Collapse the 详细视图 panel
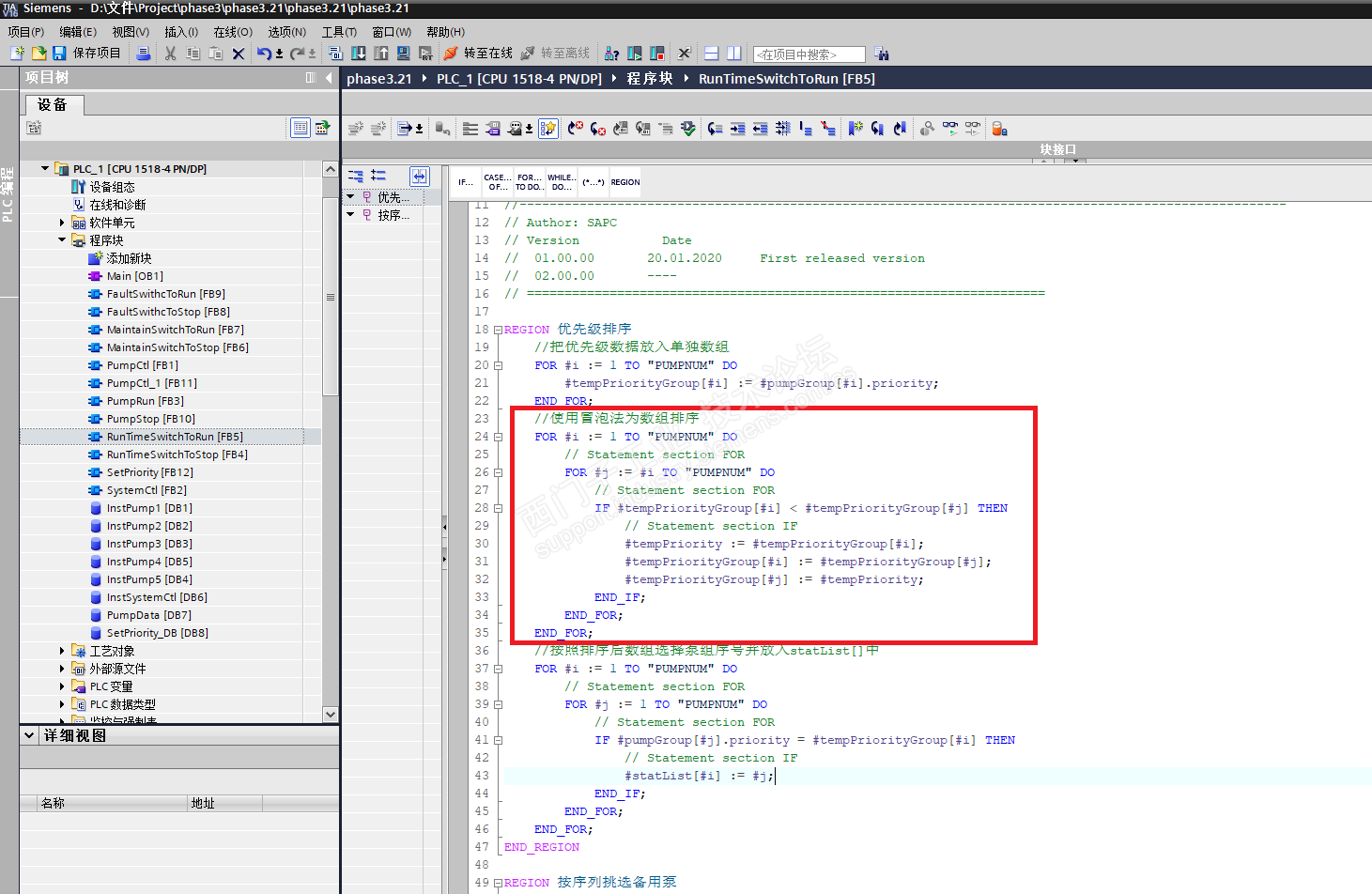 tap(29, 735)
